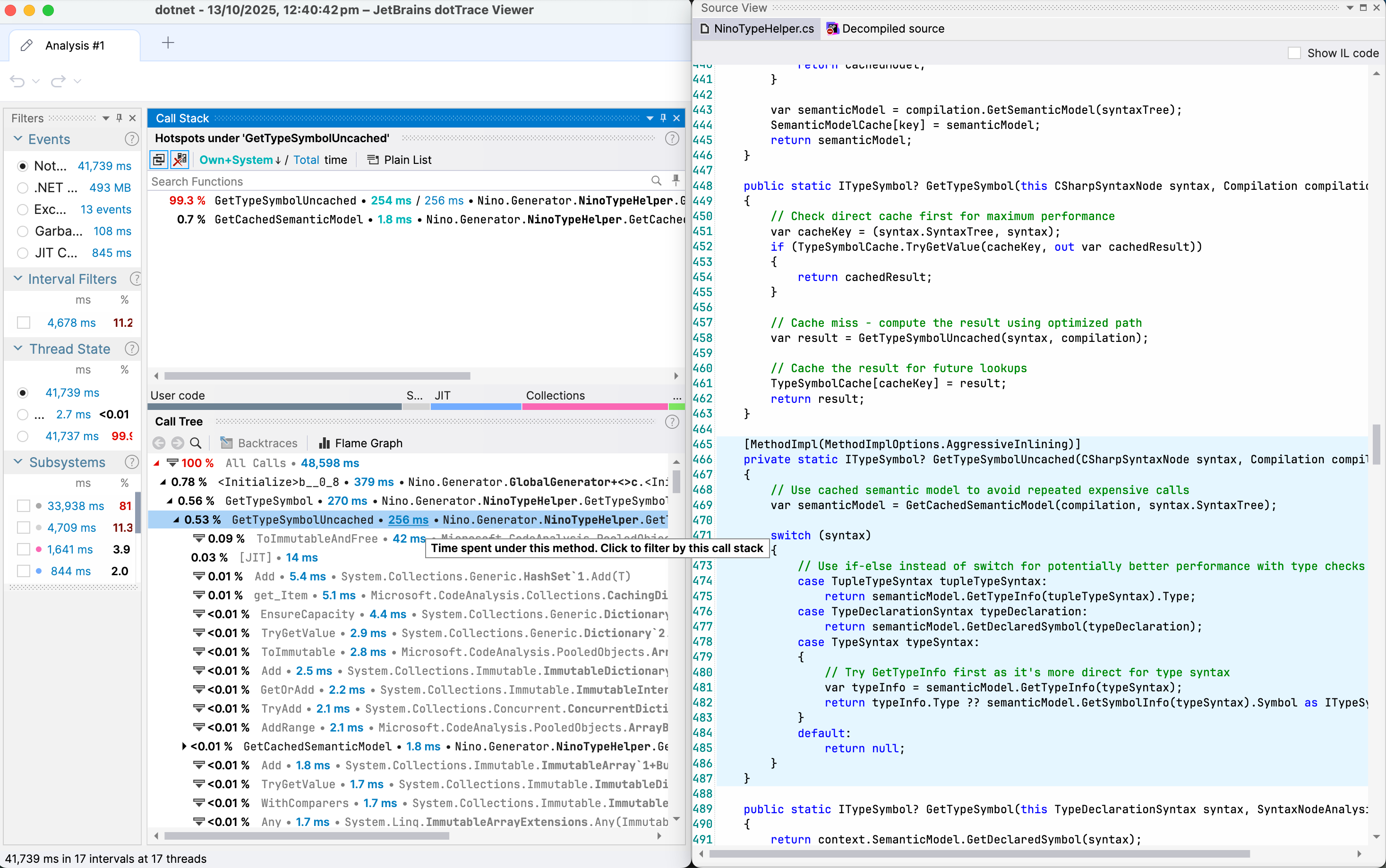Image resolution: width=1386 pixels, height=868 pixels.
Task: Click the pencil icon on Analysis #1 tab
Action: point(26,45)
